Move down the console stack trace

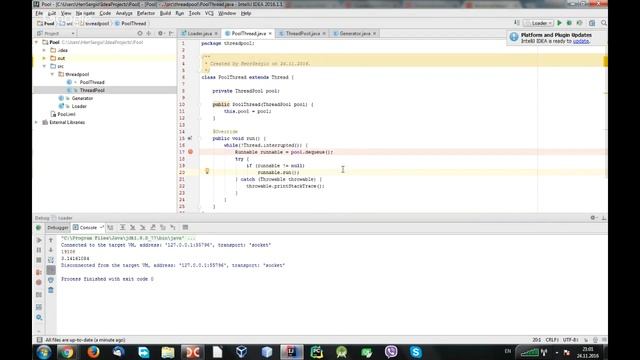tap(51, 250)
